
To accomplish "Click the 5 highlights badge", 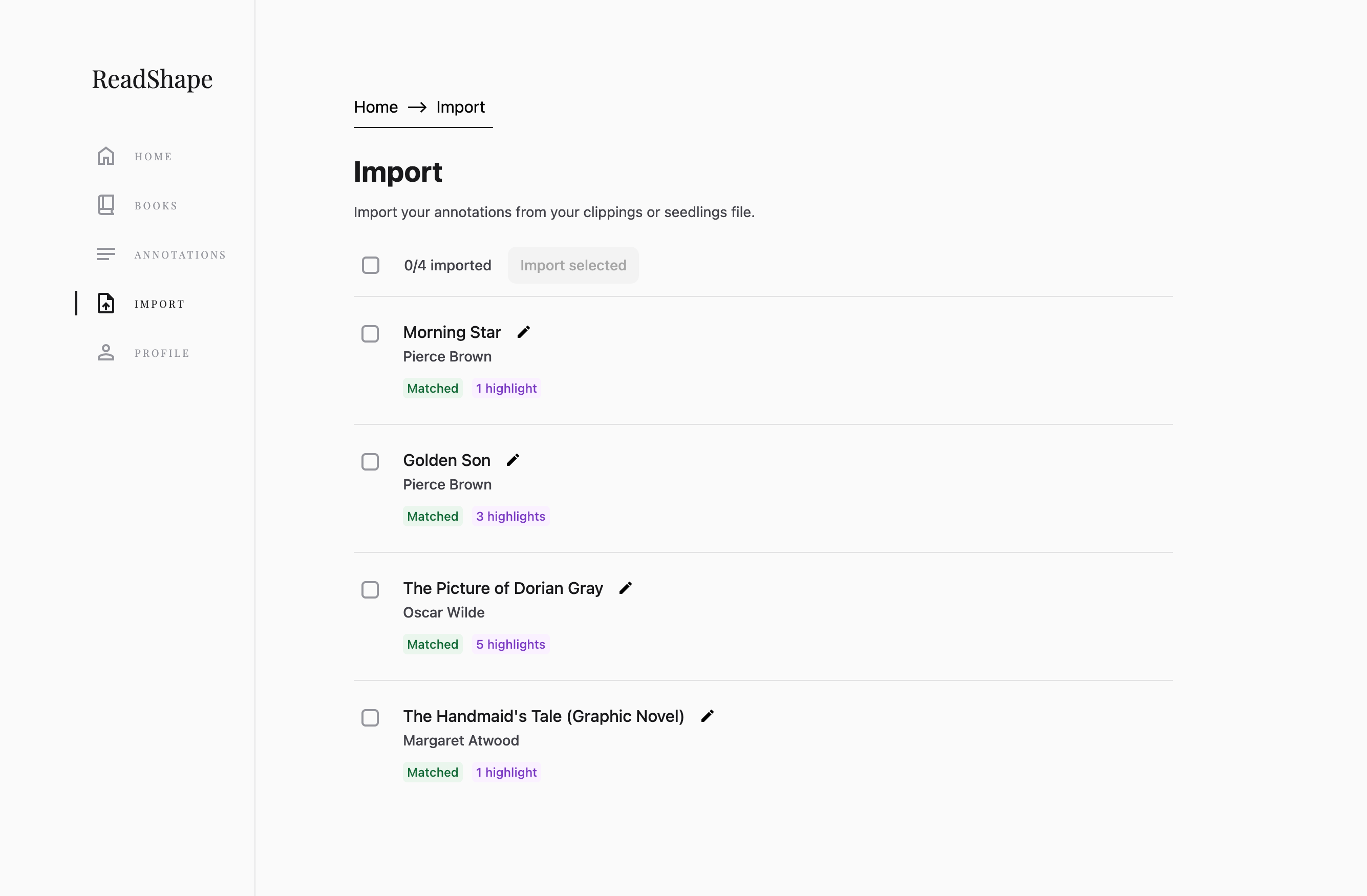I will 510,645.
